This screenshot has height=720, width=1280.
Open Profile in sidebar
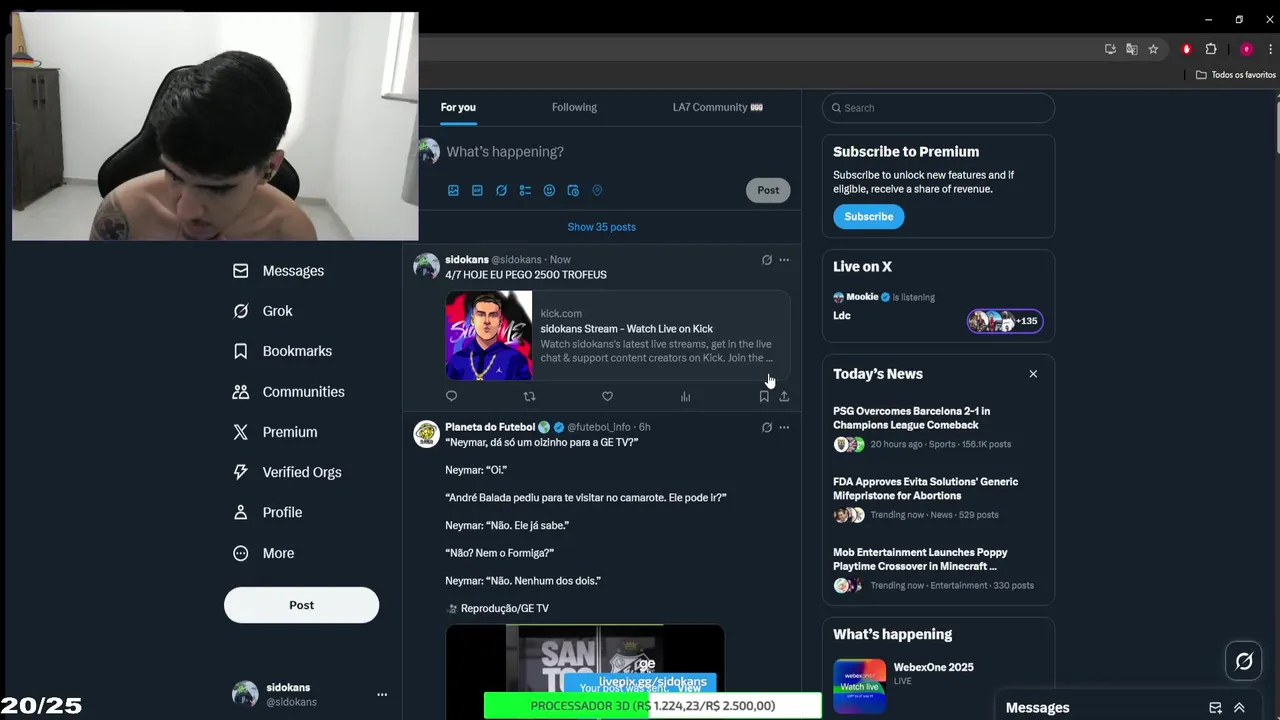(x=268, y=512)
